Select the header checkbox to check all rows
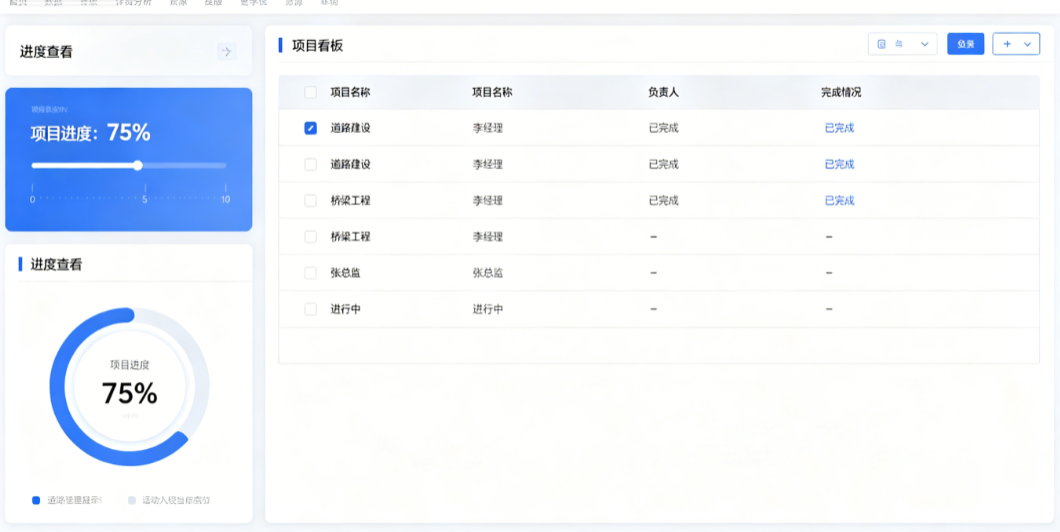This screenshot has height=532, width=1060. click(x=310, y=93)
